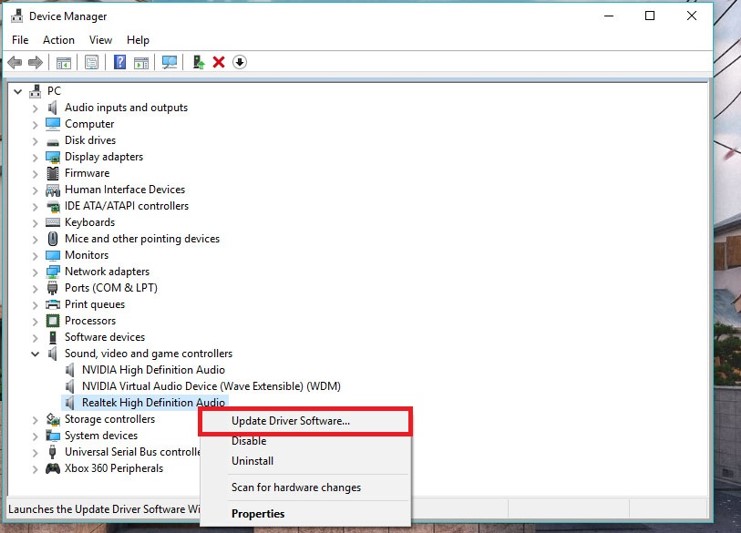This screenshot has width=741, height=533.
Task: Expand the Network adapters category
Action: (35, 272)
